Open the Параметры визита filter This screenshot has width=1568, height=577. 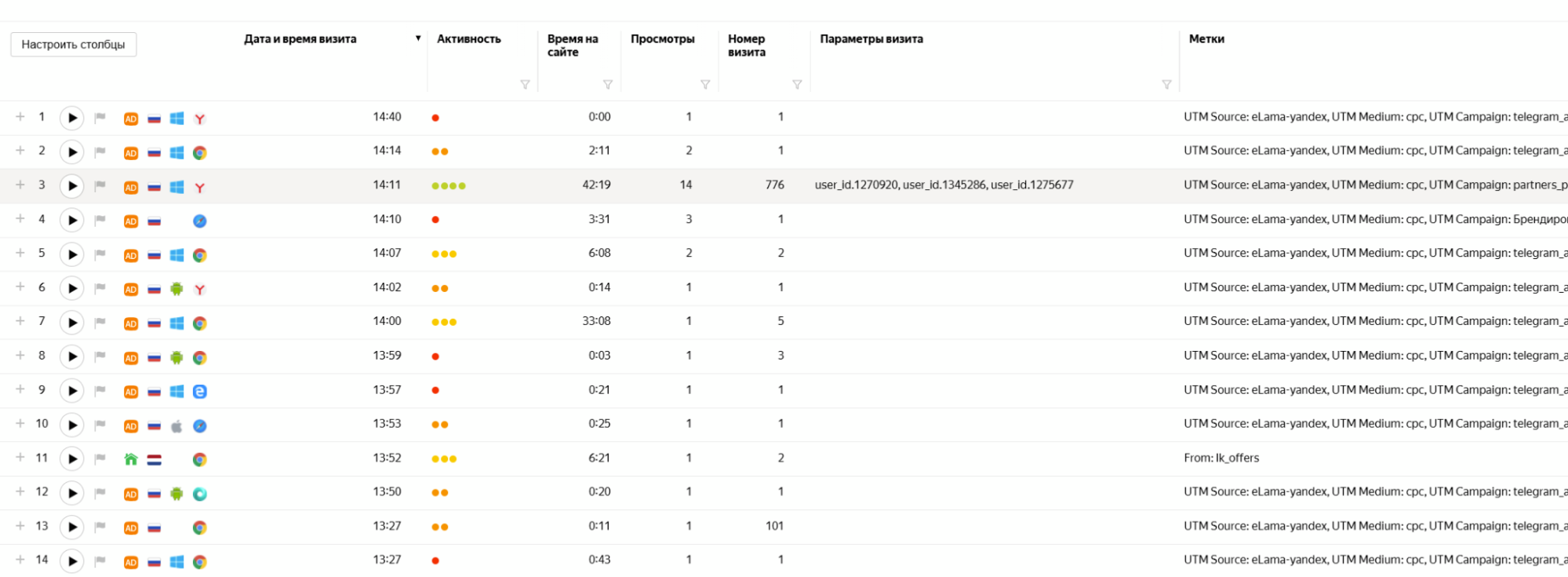(x=1166, y=85)
